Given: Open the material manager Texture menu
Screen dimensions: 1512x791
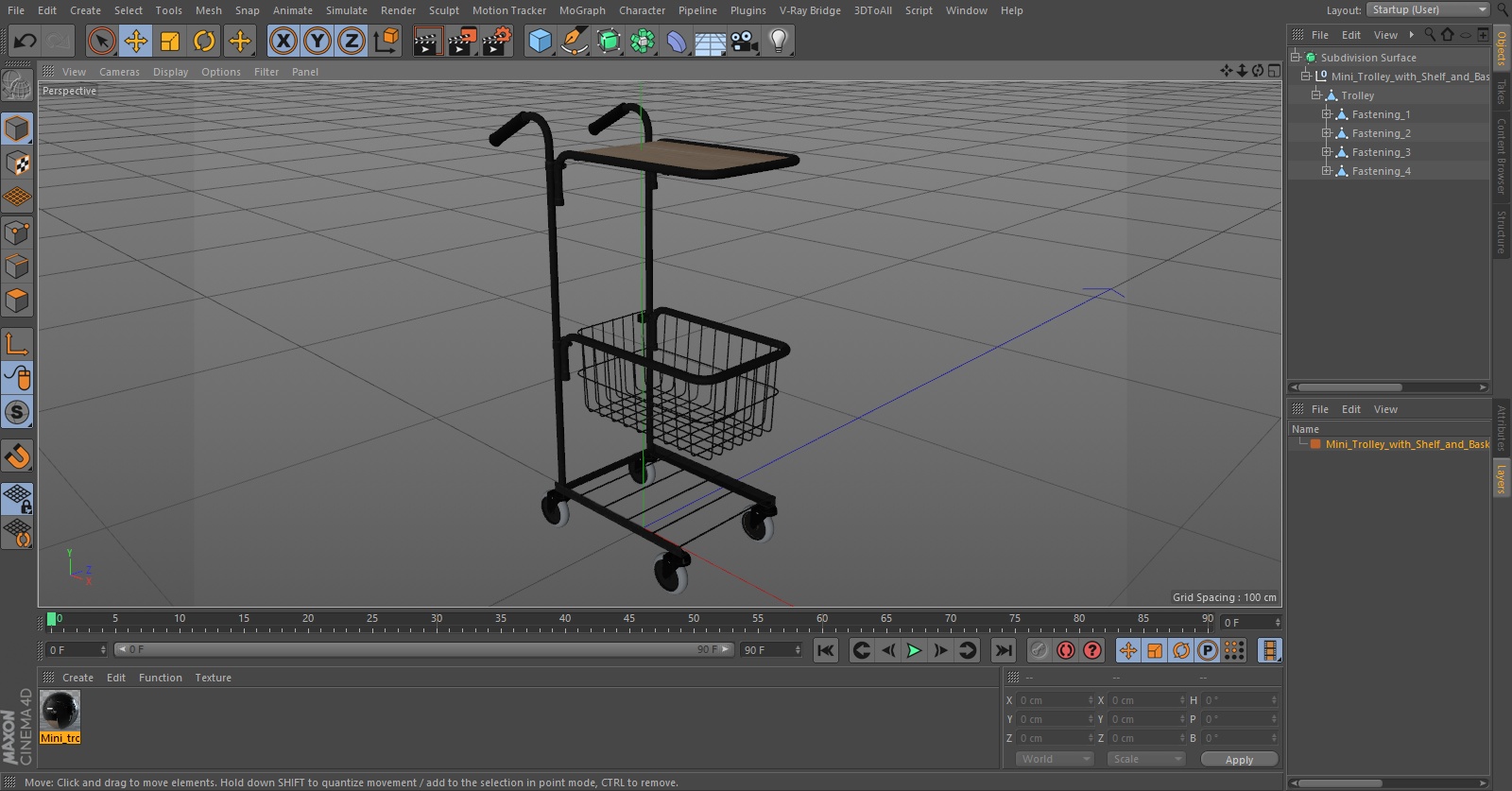Looking at the screenshot, I should 213,678.
